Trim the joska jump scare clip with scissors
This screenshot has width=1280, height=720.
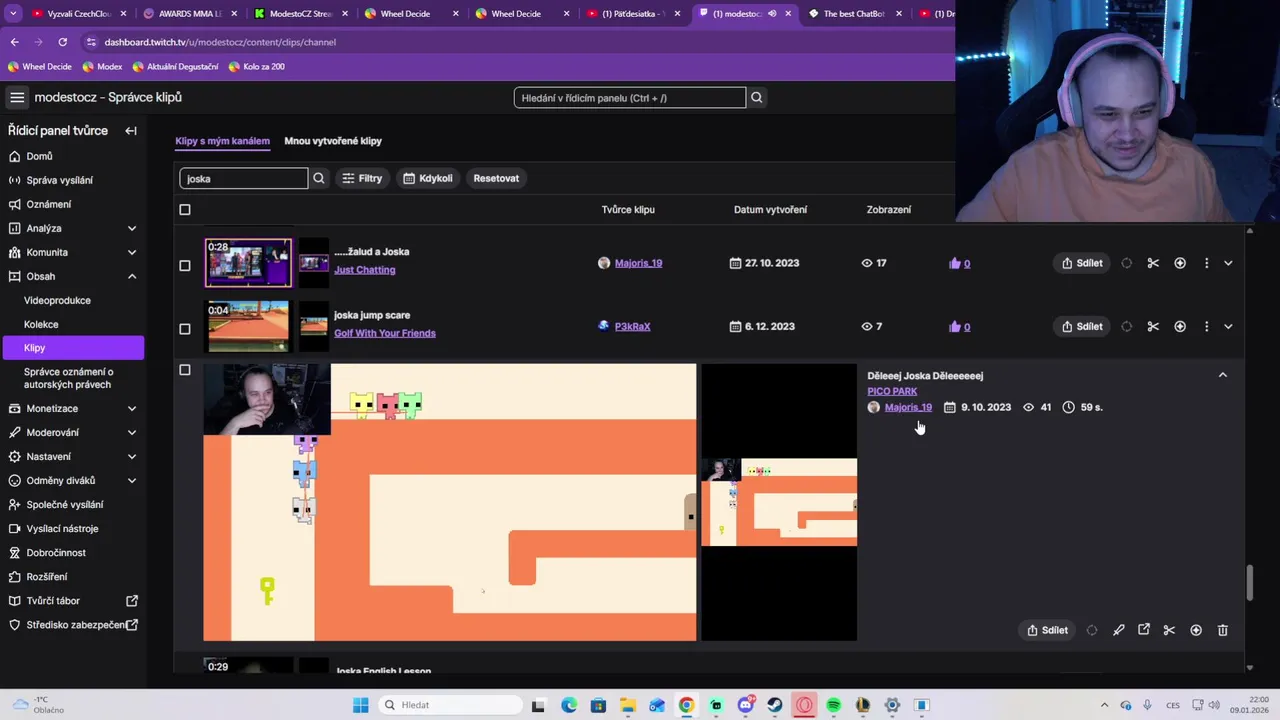click(1153, 326)
